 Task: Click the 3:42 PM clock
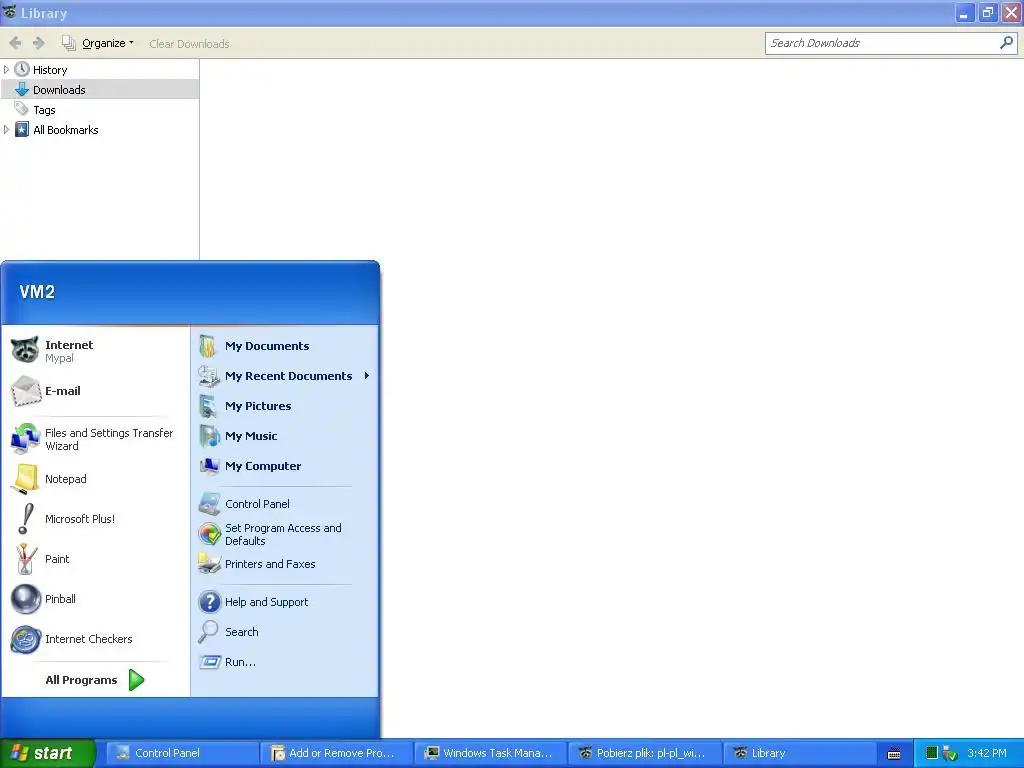pyautogui.click(x=987, y=753)
